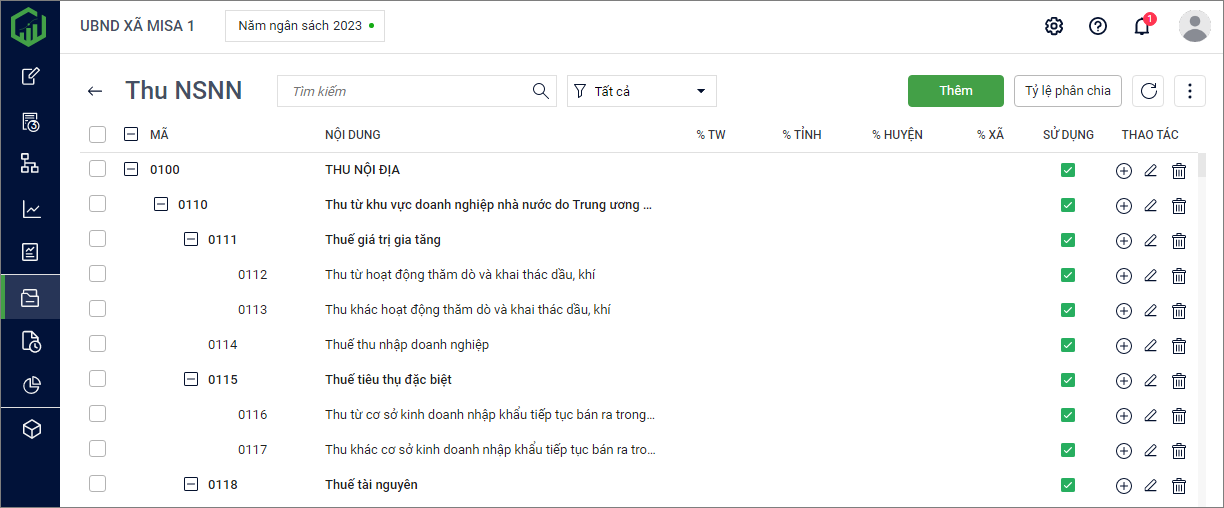Open the settings gear icon
This screenshot has width=1224, height=508.
click(1054, 26)
